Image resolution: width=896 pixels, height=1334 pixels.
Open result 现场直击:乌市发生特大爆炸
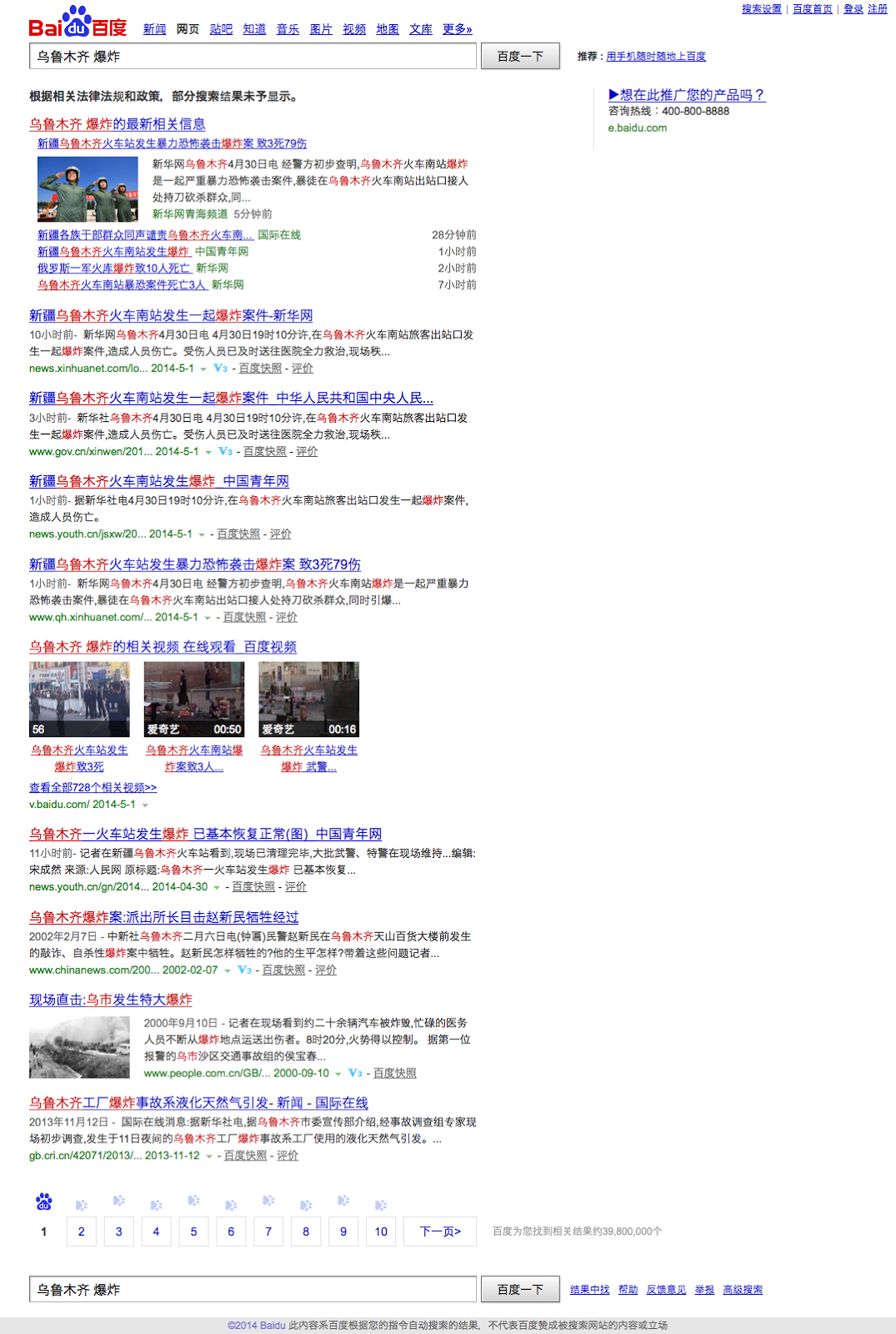(x=111, y=1000)
